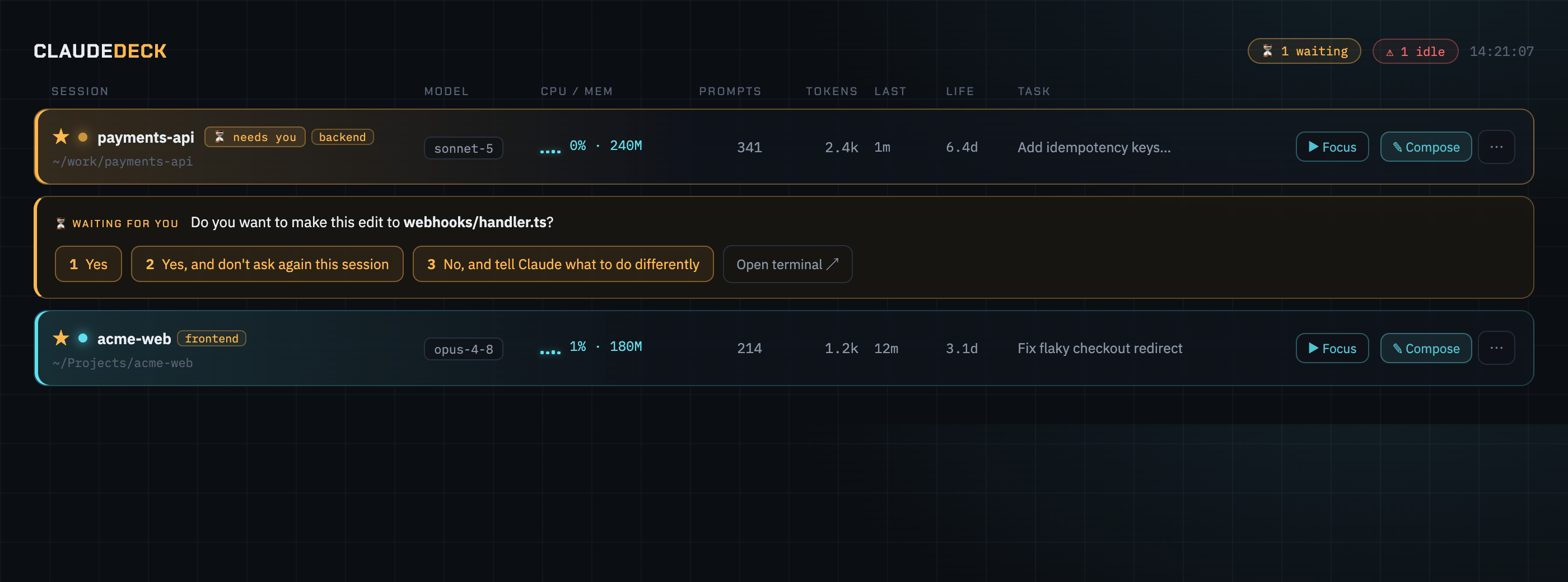Click the 14:21:07 clock
The height and width of the screenshot is (582, 1568).
(1501, 51)
